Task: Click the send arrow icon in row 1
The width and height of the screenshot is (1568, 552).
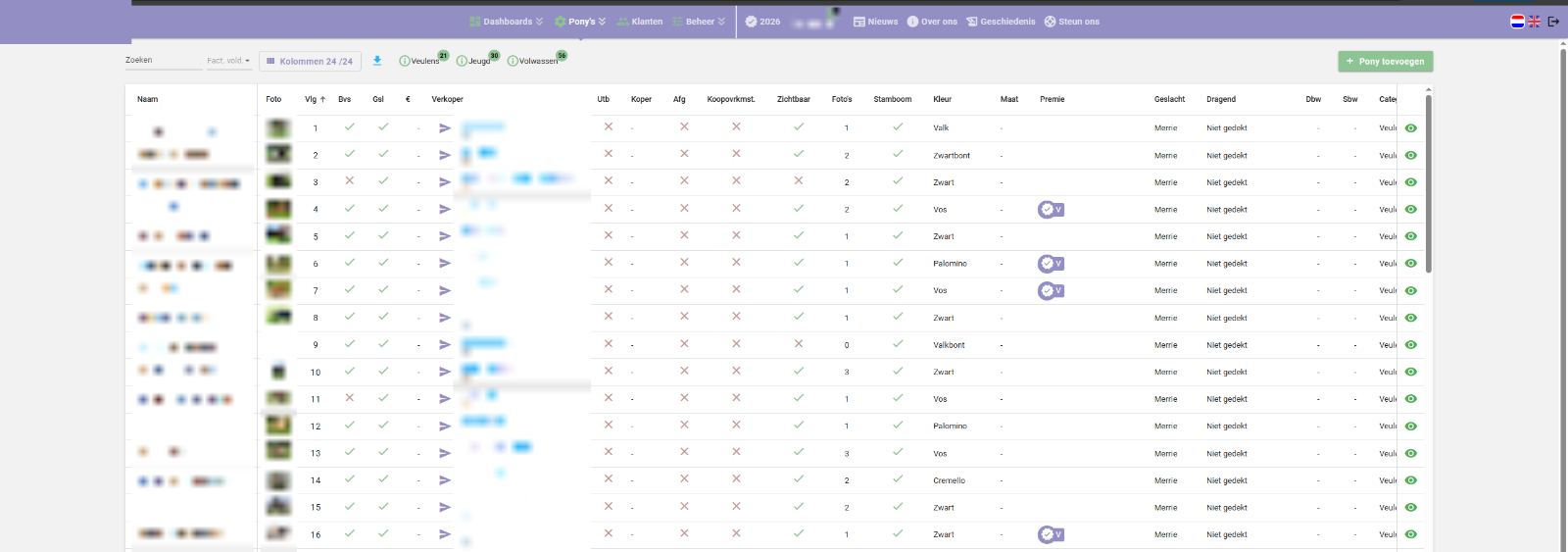Action: 445,128
